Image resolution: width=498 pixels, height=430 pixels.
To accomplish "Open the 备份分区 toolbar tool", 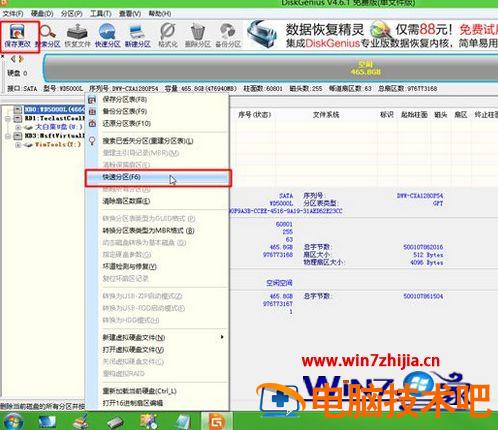I will tap(228, 35).
